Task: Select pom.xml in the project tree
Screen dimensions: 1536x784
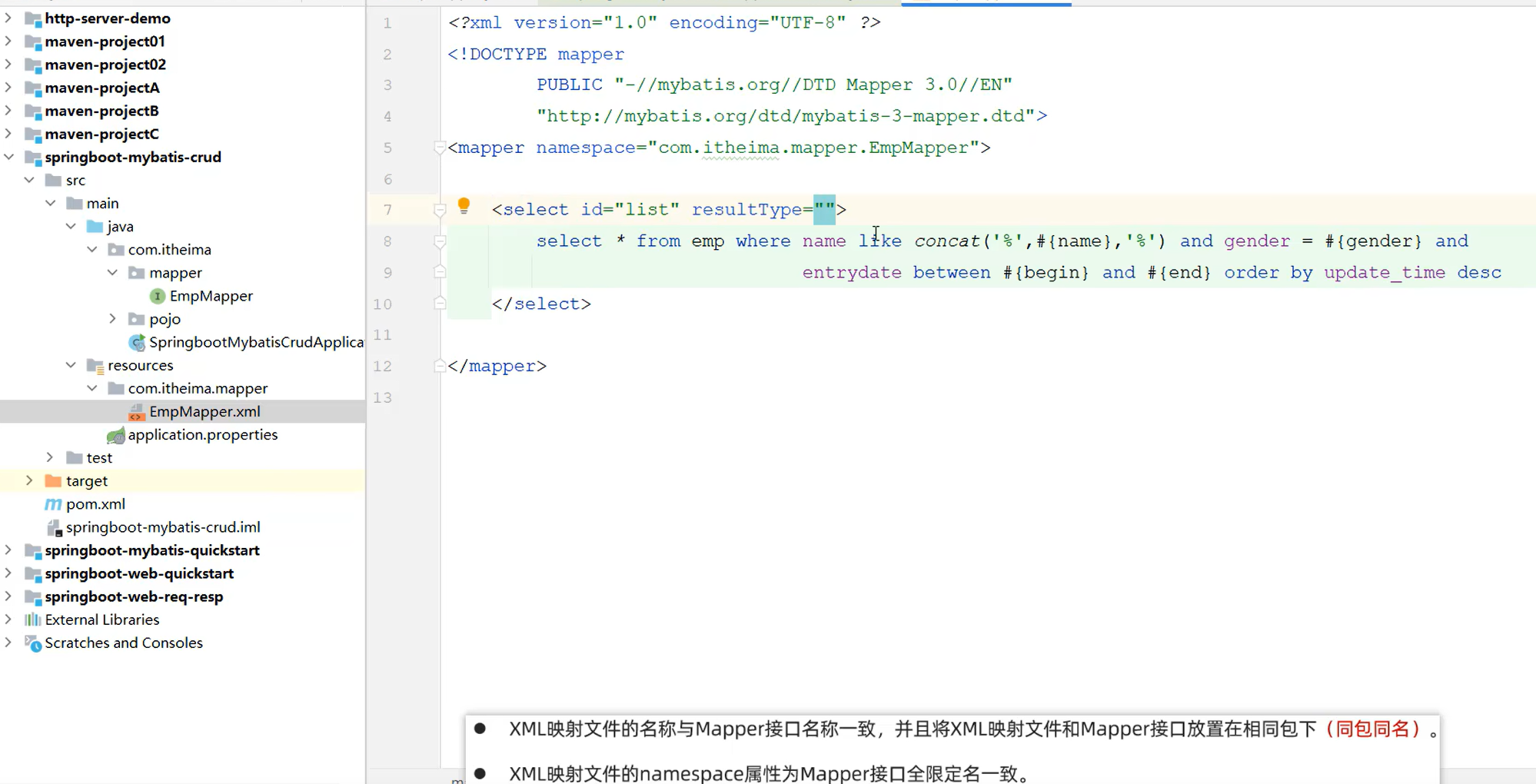Action: pos(95,504)
